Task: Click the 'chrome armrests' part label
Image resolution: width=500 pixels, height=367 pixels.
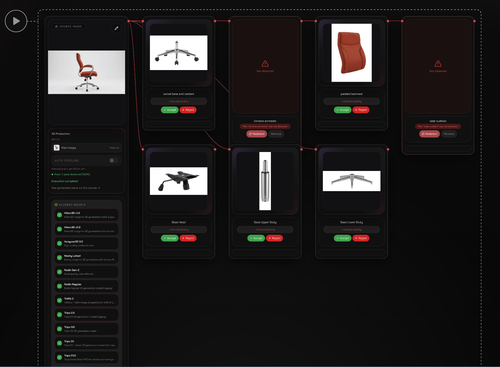Action: pos(265,121)
